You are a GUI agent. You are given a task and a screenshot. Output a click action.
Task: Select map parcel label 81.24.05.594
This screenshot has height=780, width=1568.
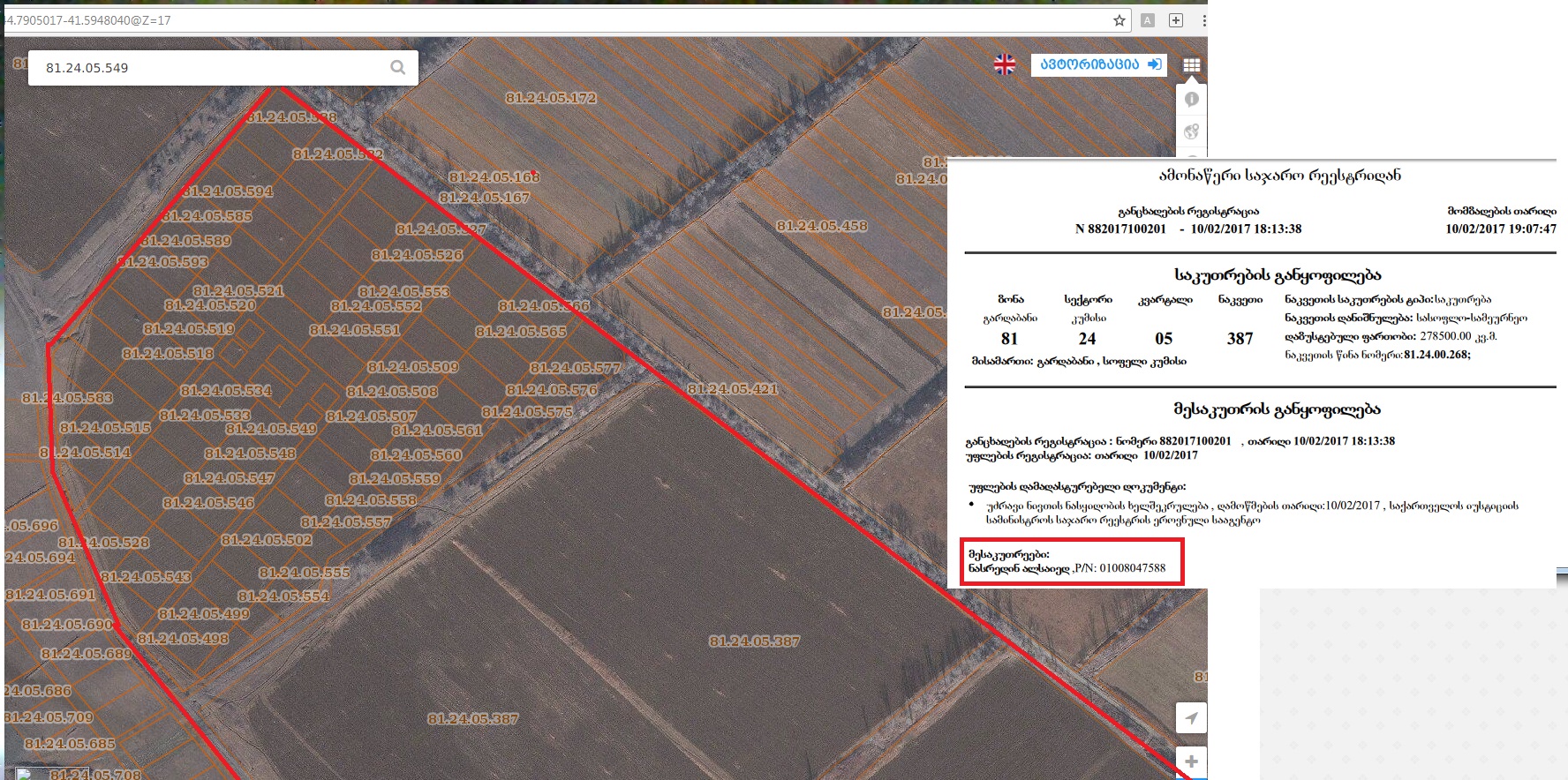click(x=228, y=191)
